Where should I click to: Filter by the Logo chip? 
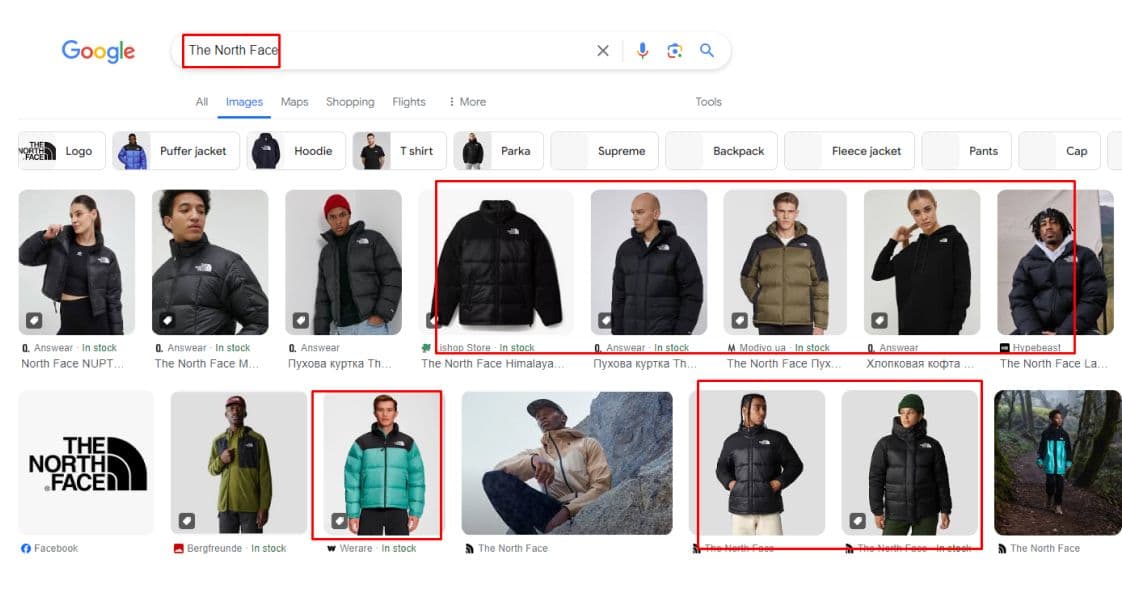click(x=62, y=151)
